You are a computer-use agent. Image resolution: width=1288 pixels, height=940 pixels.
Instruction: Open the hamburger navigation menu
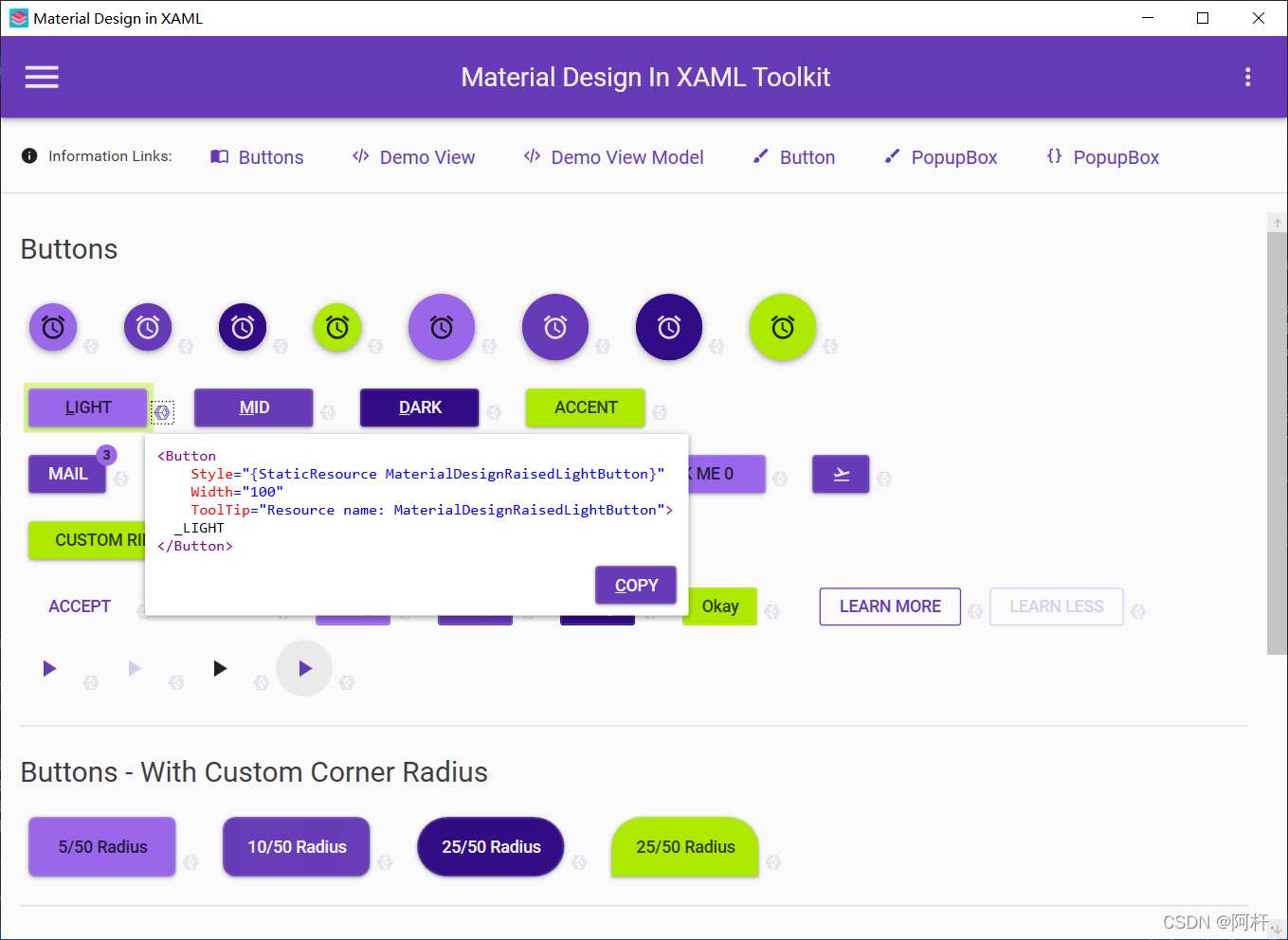[x=42, y=77]
